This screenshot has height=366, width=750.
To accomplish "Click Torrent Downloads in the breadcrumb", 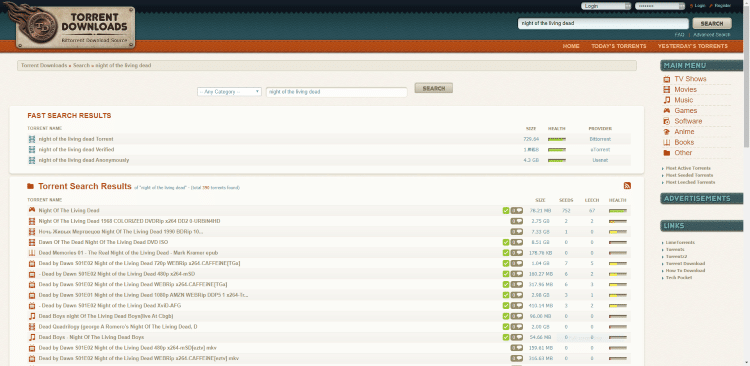I will tap(44, 65).
